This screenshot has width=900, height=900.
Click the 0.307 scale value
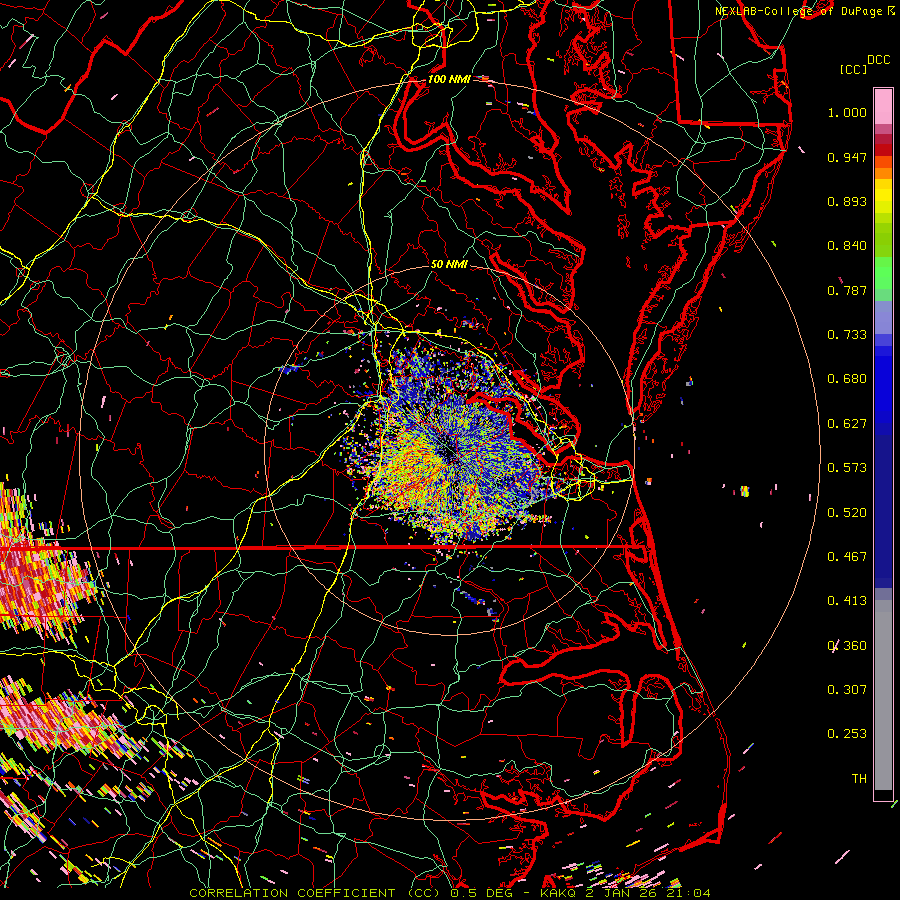click(x=847, y=690)
